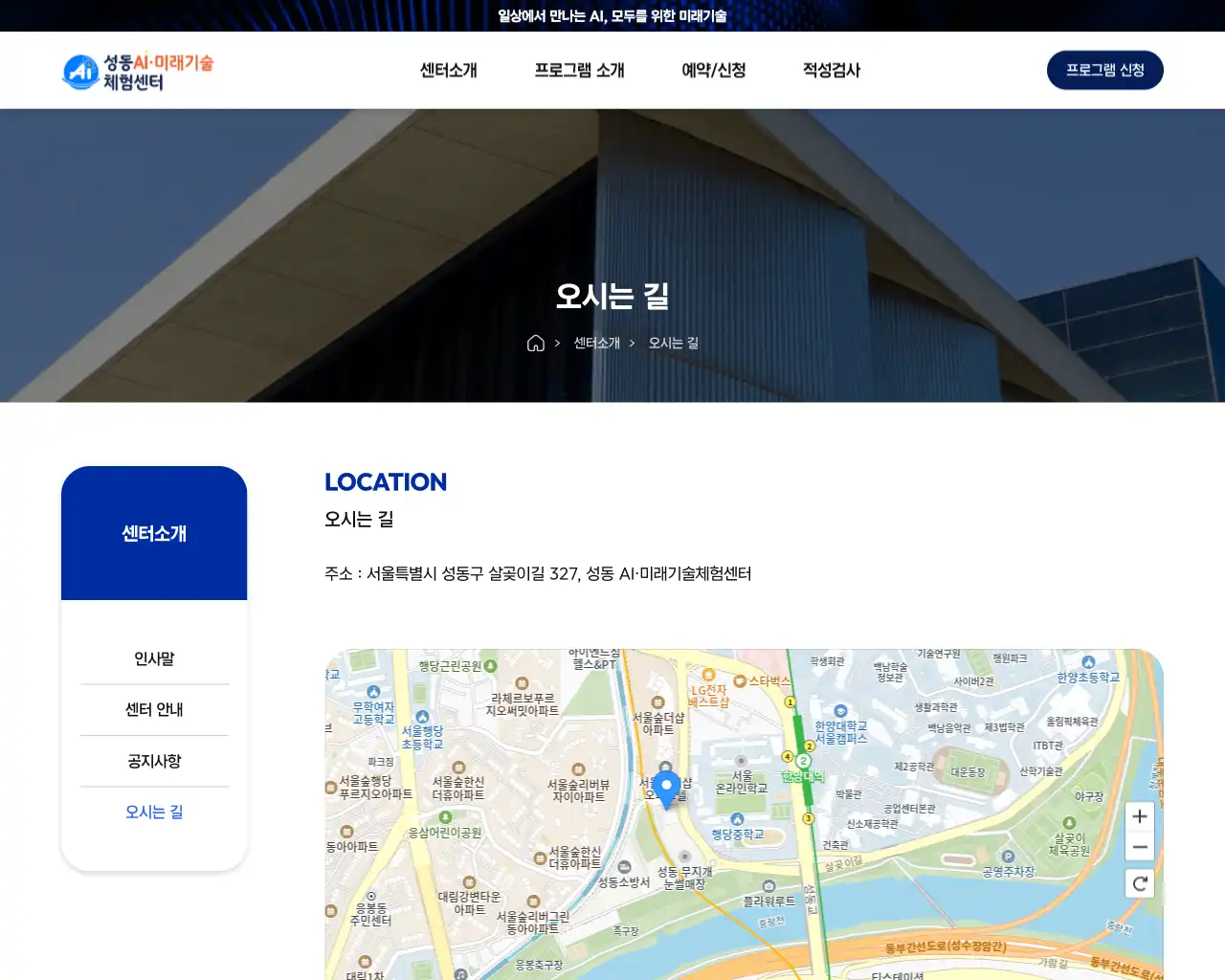
Task: Click the LG전자 베스트샵 marker
Action: [709, 676]
